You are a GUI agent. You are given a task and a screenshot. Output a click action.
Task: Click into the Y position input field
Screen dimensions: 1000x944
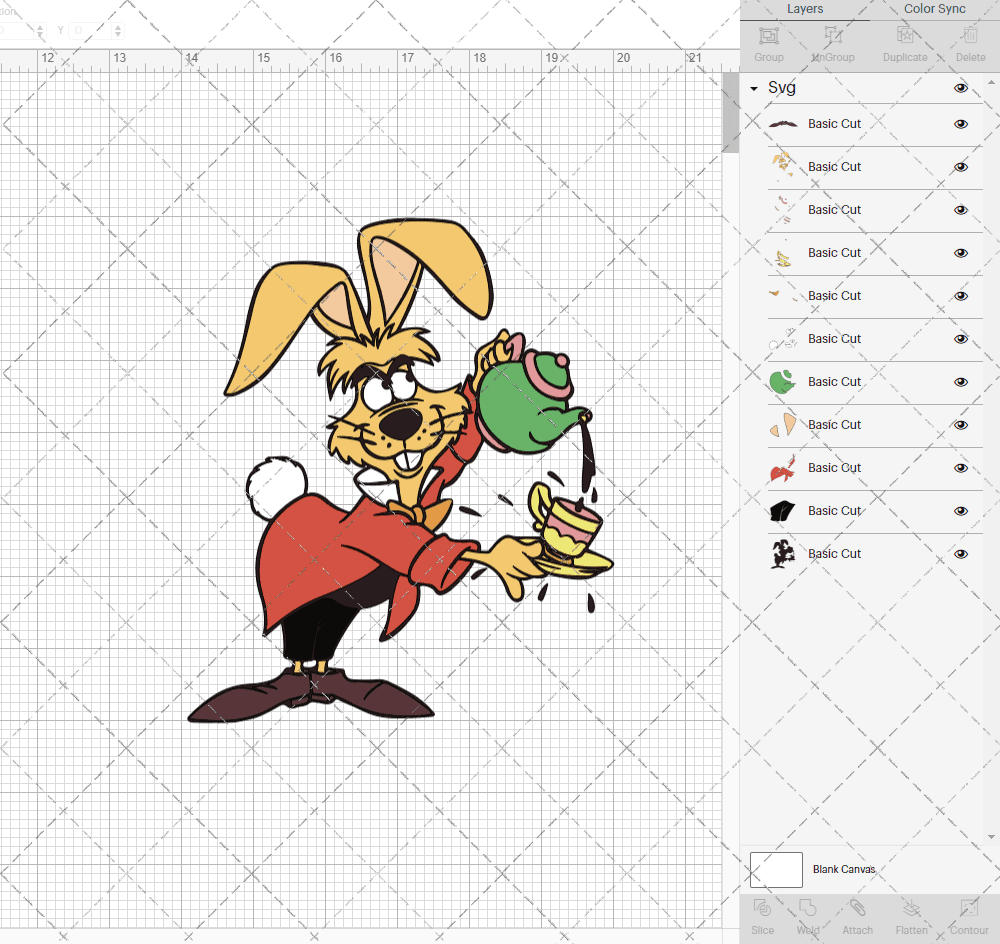tap(91, 30)
